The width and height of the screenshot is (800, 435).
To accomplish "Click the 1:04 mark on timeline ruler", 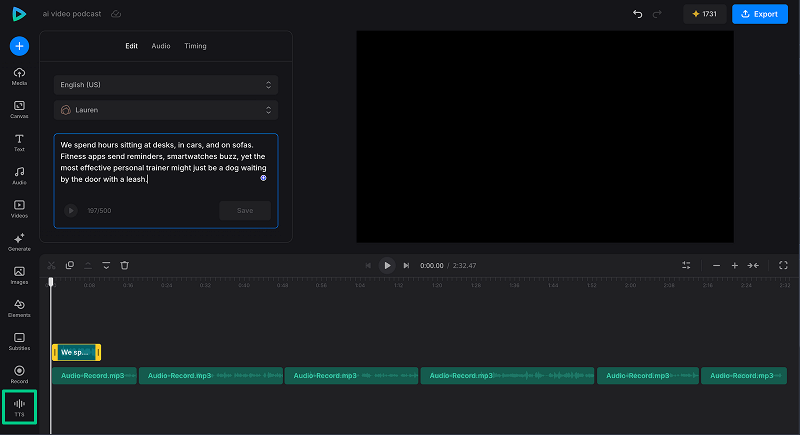I will (x=360, y=285).
